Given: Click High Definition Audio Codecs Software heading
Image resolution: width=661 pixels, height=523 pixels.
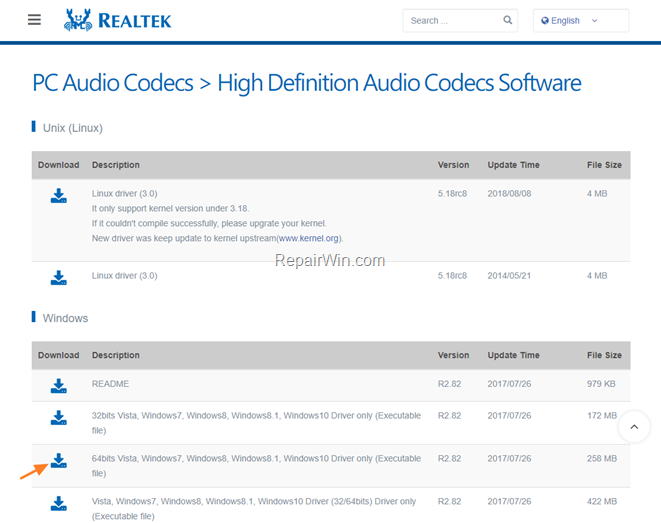Looking at the screenshot, I should pos(399,83).
